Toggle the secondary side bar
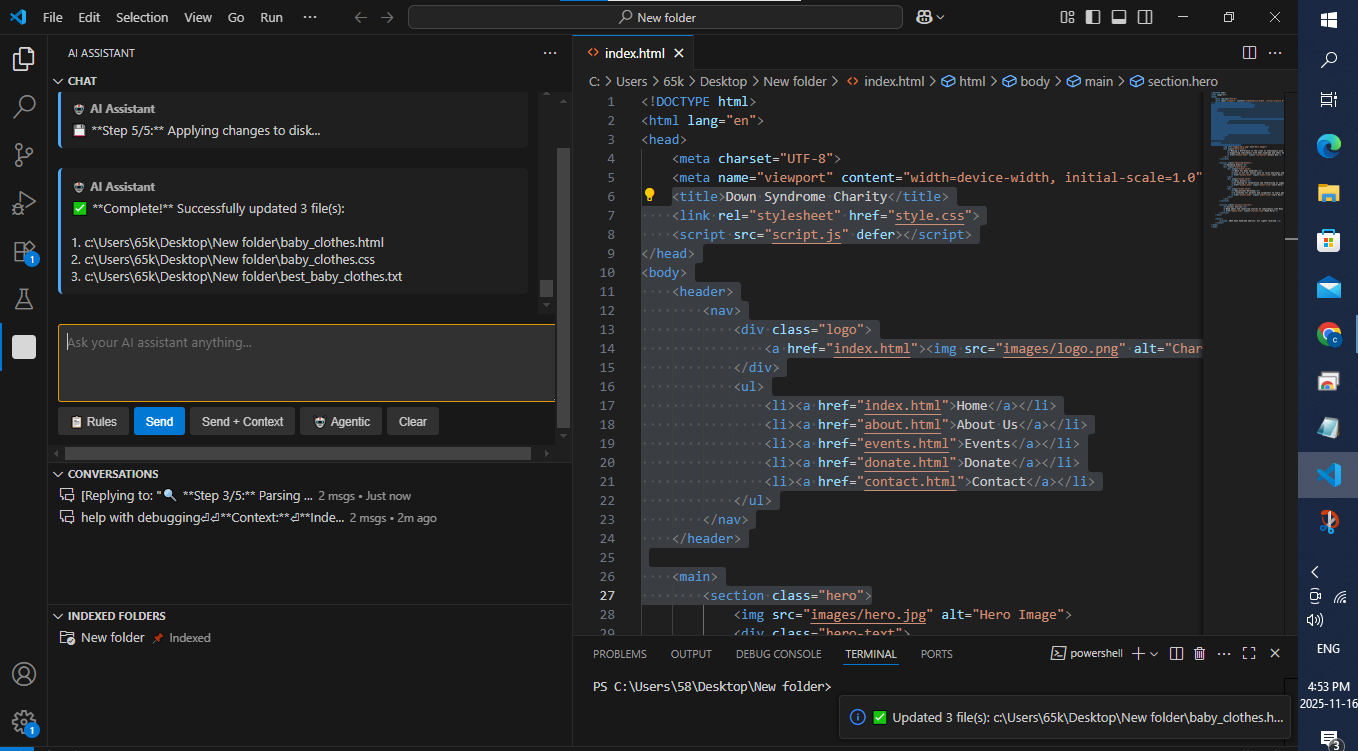 1144,17
